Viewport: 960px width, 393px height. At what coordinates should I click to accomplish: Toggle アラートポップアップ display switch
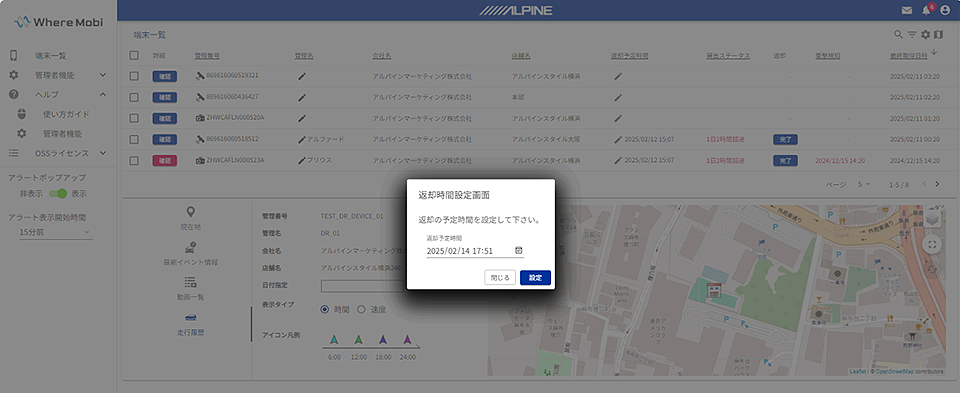click(58, 193)
